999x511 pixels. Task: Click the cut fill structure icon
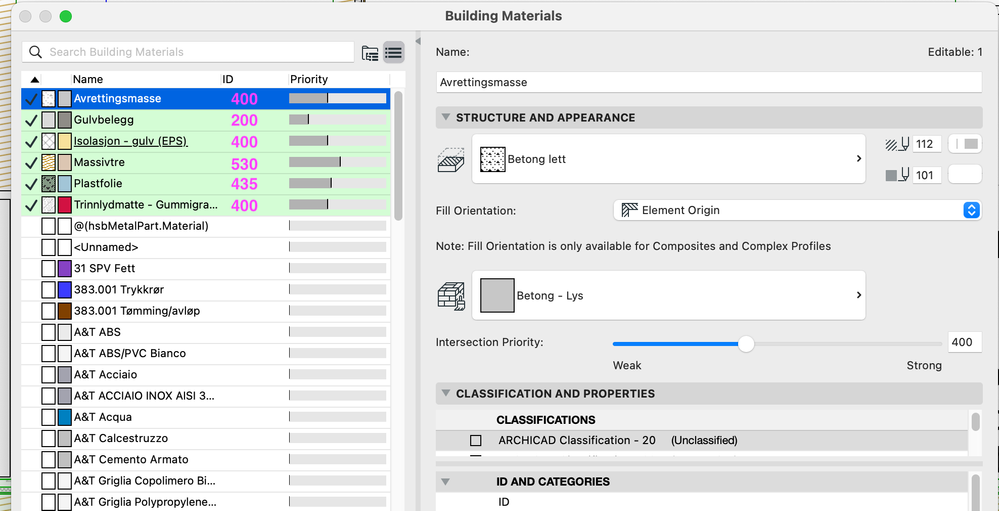pos(451,159)
